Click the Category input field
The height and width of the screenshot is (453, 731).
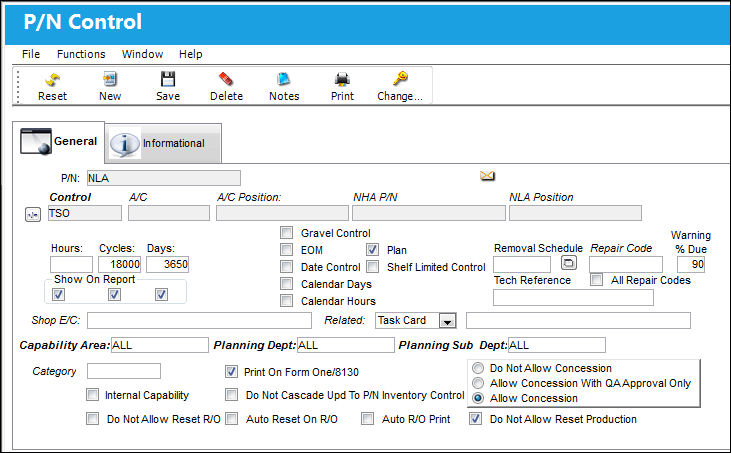[124, 371]
